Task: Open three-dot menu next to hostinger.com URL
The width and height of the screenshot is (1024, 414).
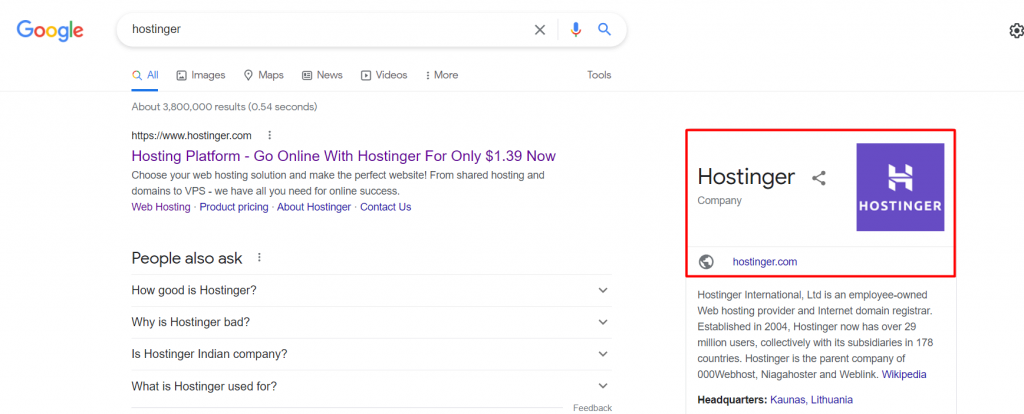Action: click(x=269, y=135)
